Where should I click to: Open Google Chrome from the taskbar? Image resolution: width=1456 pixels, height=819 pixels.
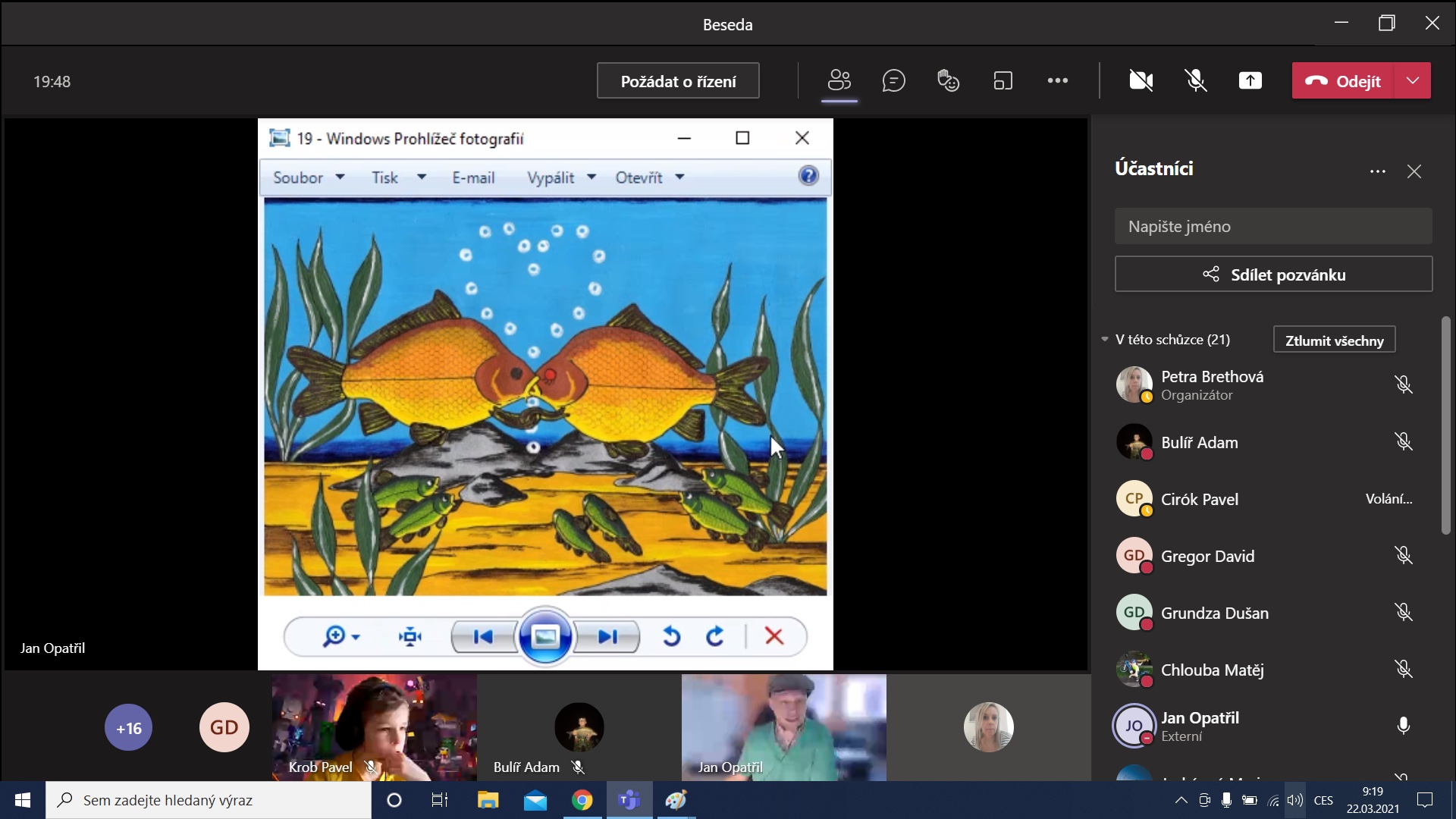pos(582,800)
